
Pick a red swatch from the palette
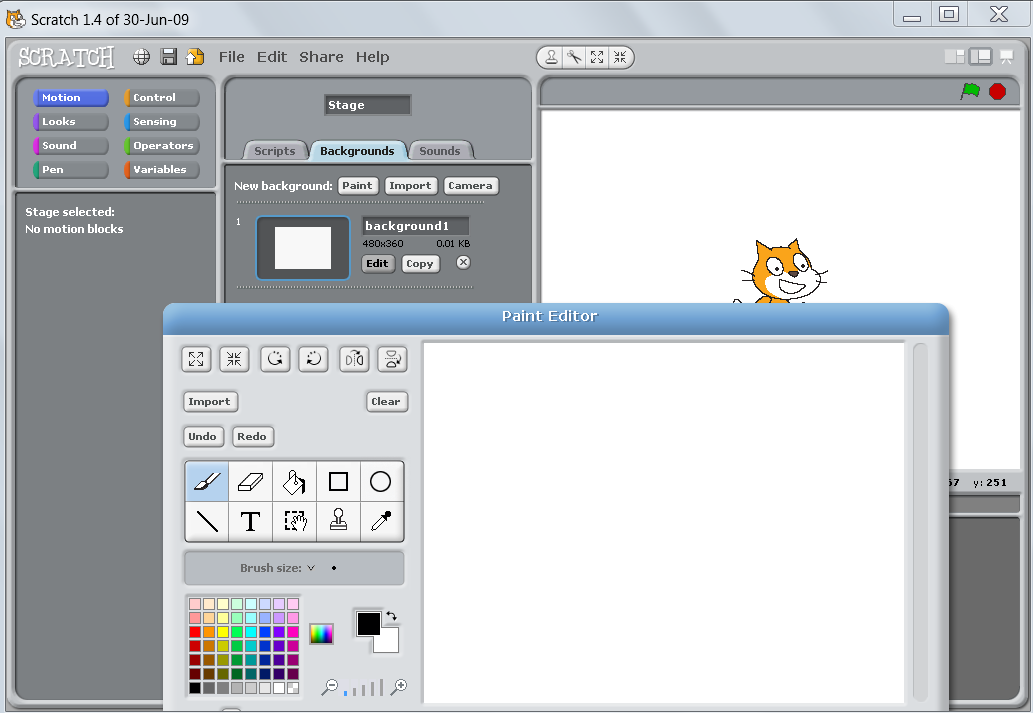[x=195, y=631]
